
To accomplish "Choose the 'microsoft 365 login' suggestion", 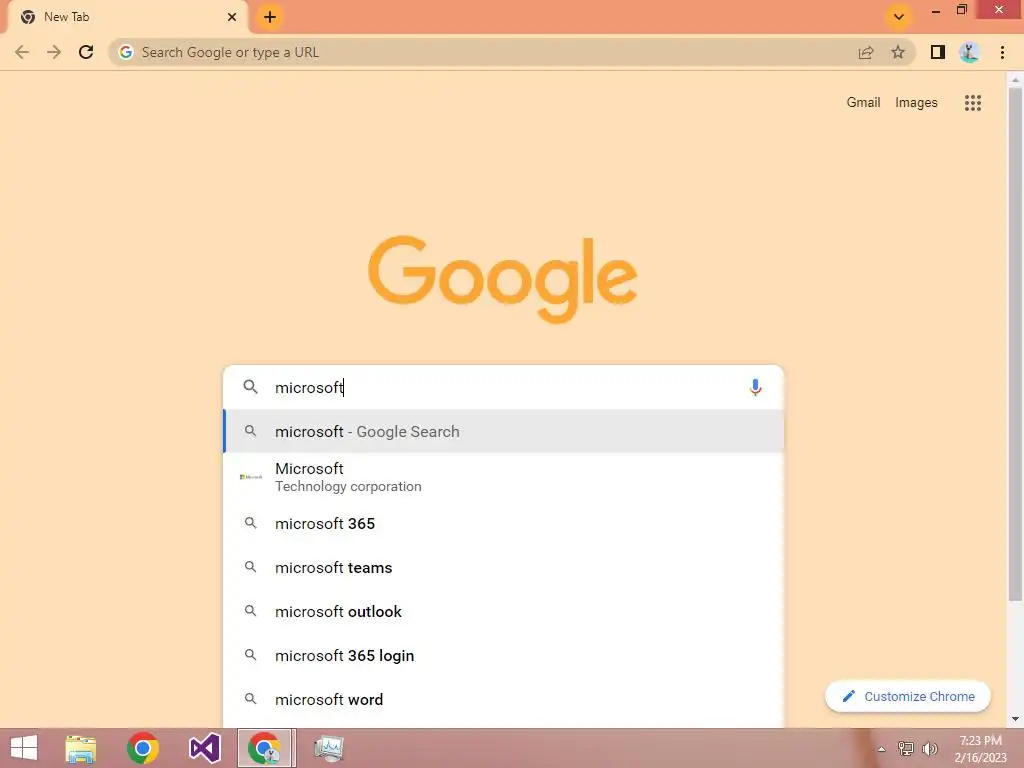I will tap(503, 655).
